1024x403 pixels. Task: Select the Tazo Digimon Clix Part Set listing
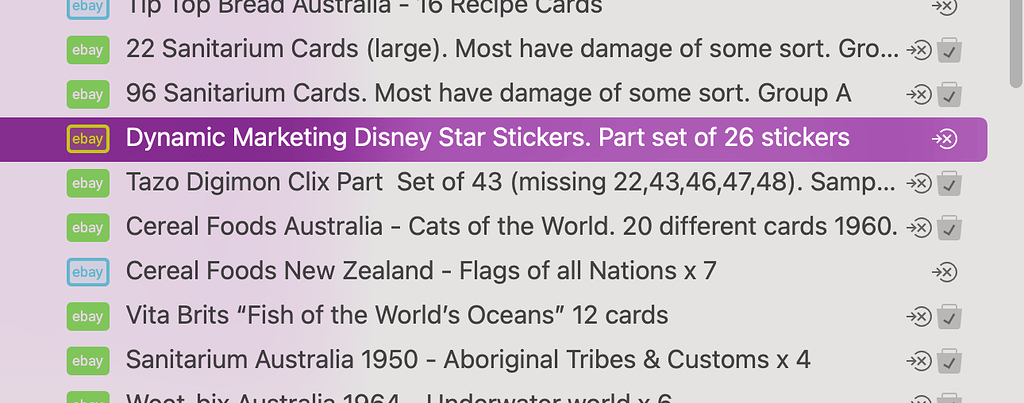coord(511,183)
